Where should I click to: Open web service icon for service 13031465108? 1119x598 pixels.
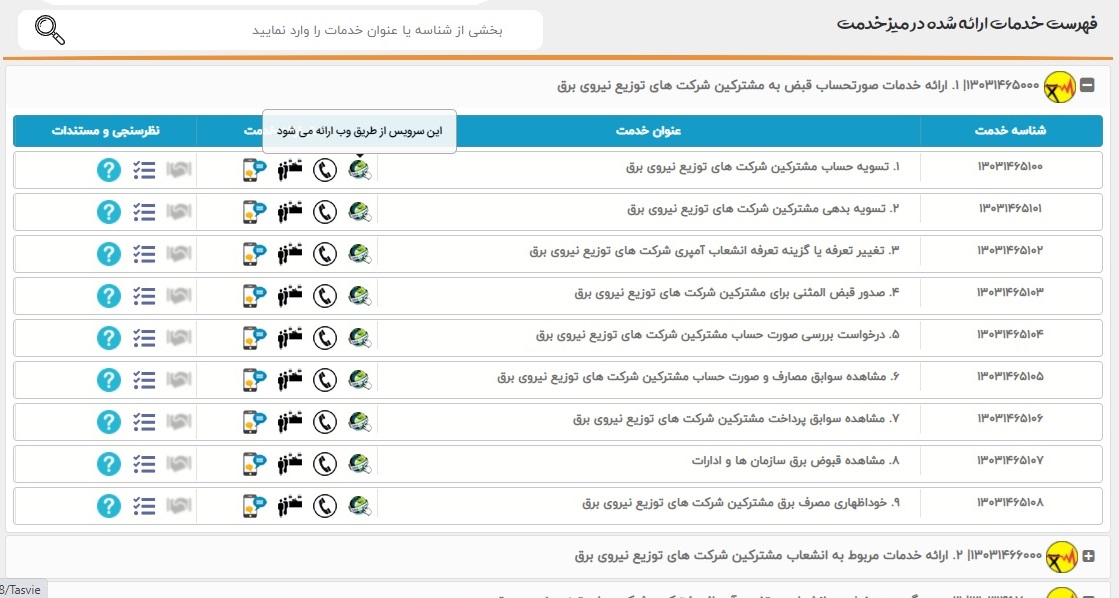pyautogui.click(x=360, y=506)
